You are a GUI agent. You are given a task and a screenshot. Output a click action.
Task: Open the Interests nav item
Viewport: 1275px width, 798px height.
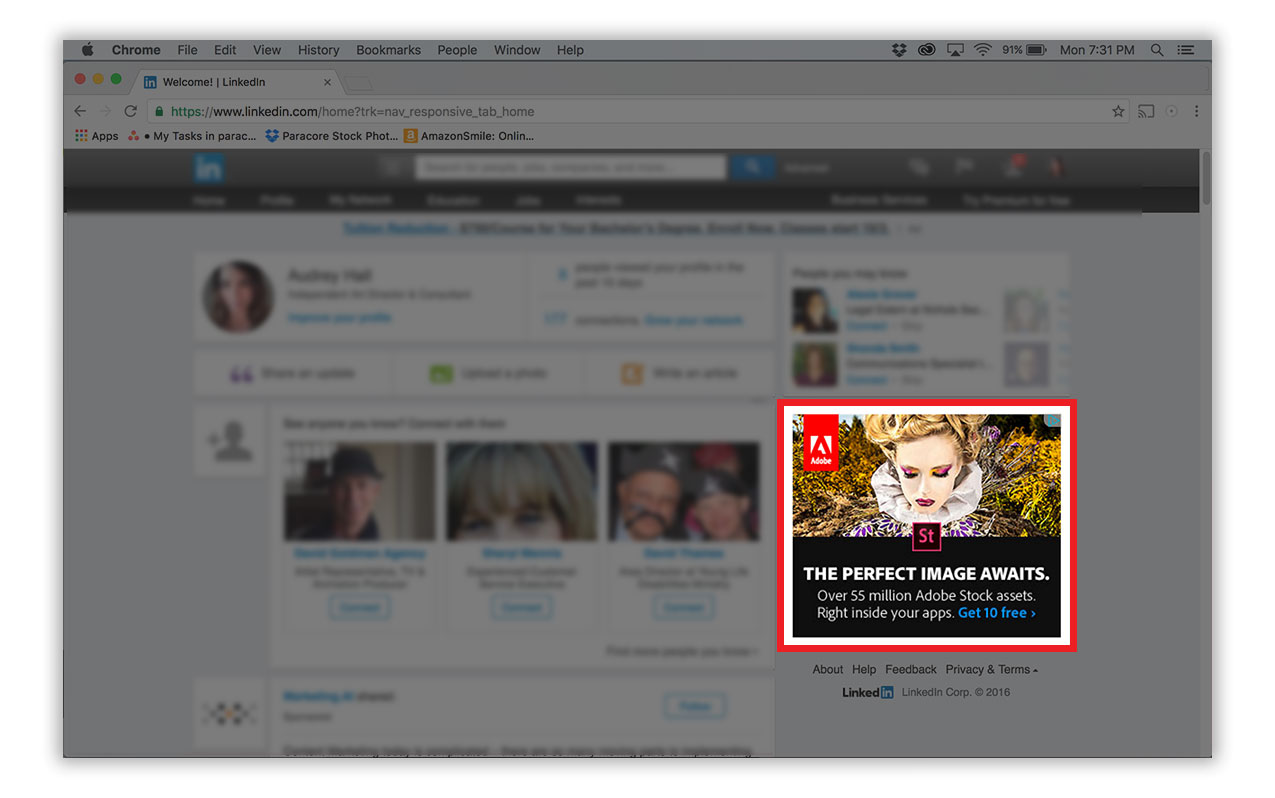[x=599, y=200]
